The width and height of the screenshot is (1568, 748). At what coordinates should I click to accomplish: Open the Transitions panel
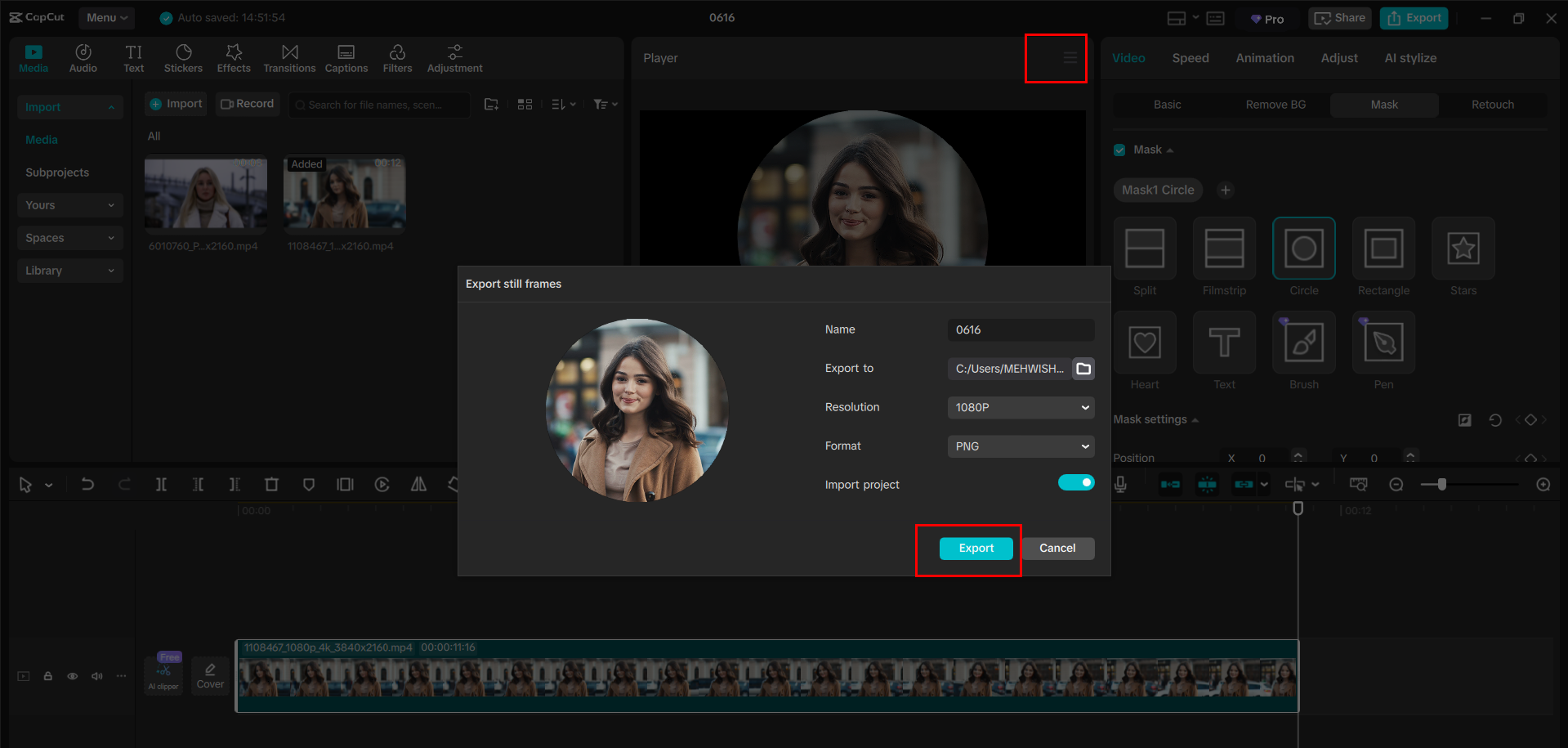(x=289, y=57)
